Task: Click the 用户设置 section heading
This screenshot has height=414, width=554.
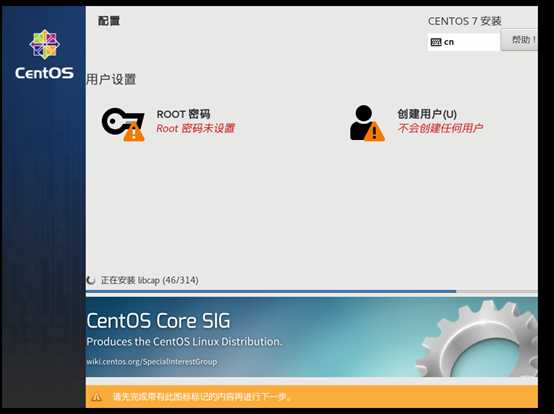Action: [111, 79]
